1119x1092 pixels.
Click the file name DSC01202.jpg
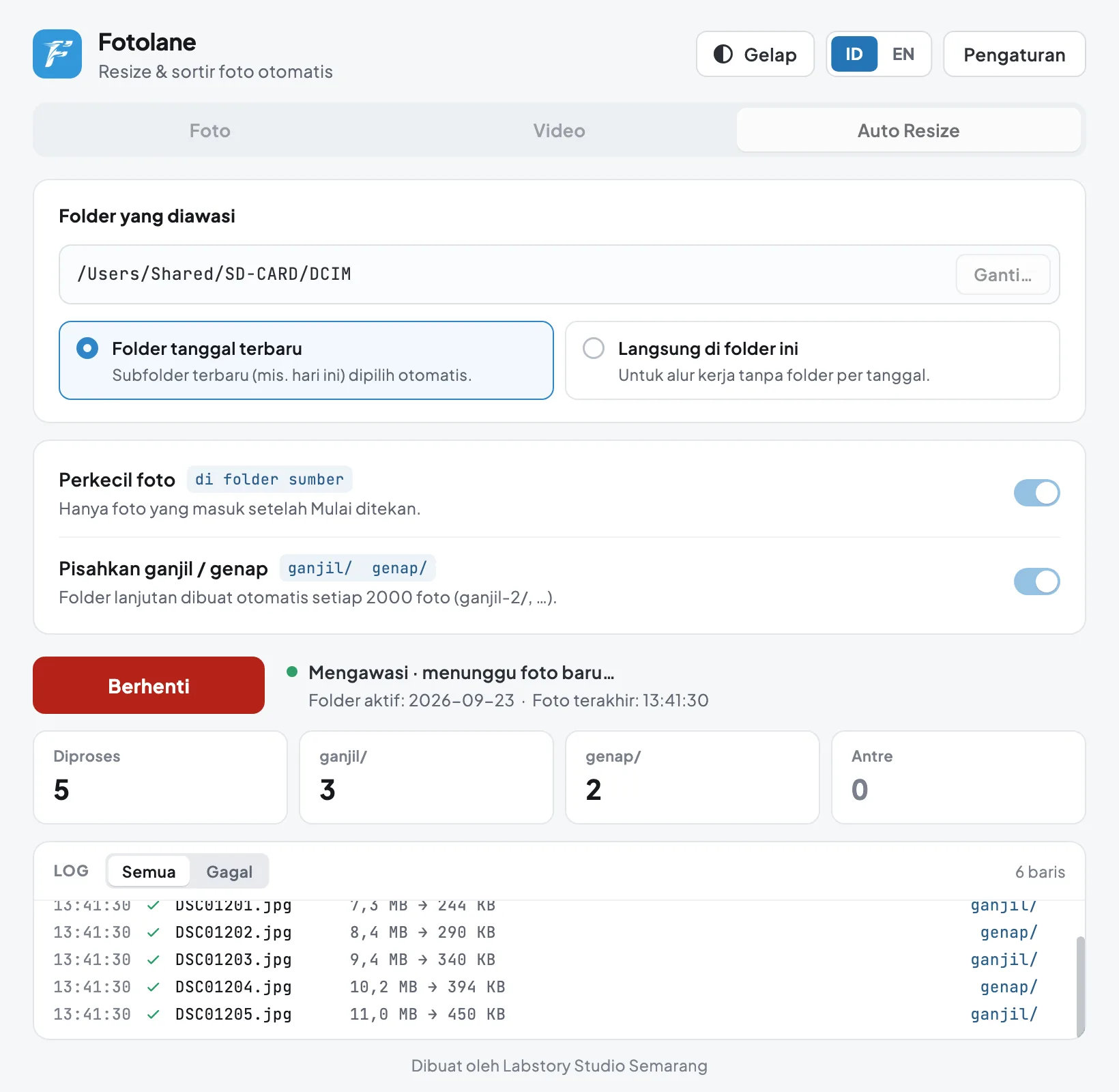[x=233, y=932]
